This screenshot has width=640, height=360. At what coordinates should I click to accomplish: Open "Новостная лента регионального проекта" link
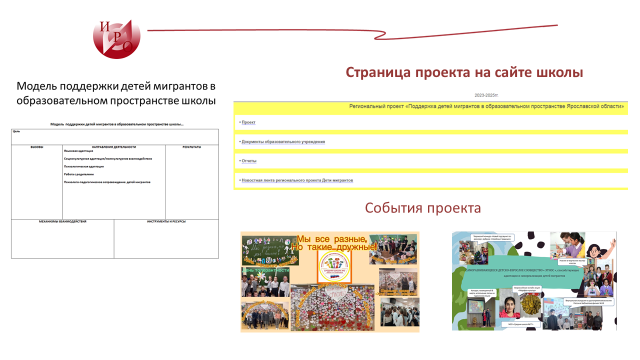pyautogui.click(x=297, y=180)
